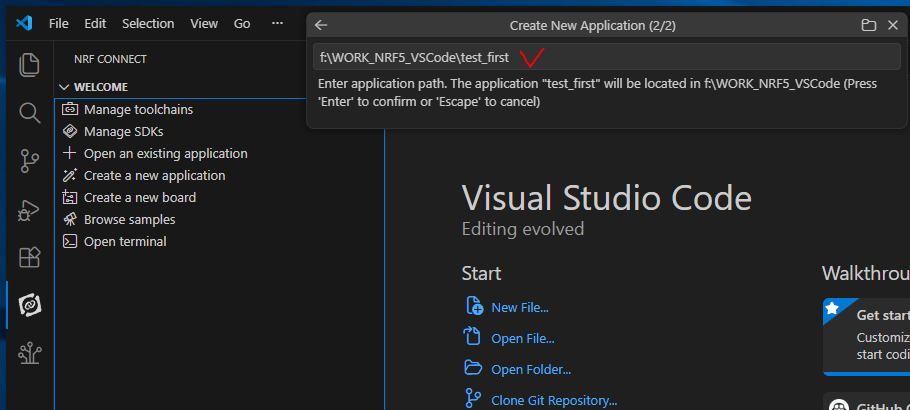Click the Open terminal icon
Viewport: 910px width, 410px height.
[70, 242]
